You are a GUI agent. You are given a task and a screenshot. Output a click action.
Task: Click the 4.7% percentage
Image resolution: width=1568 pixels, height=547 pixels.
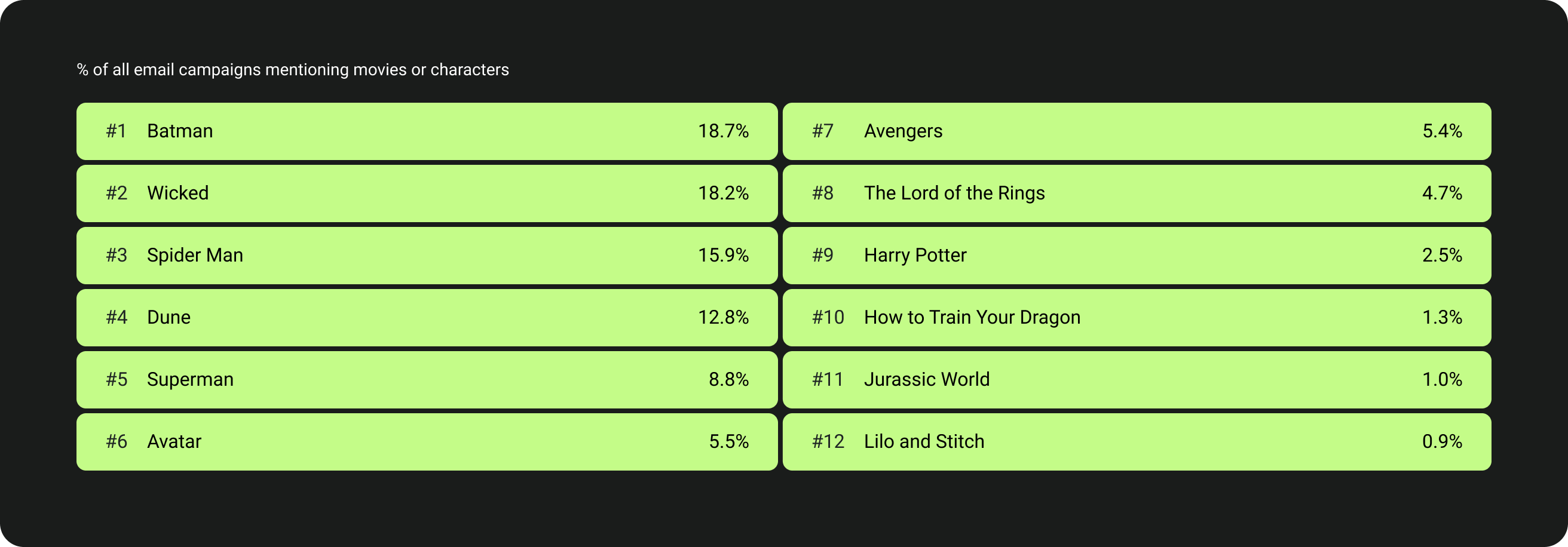pyautogui.click(x=1442, y=193)
